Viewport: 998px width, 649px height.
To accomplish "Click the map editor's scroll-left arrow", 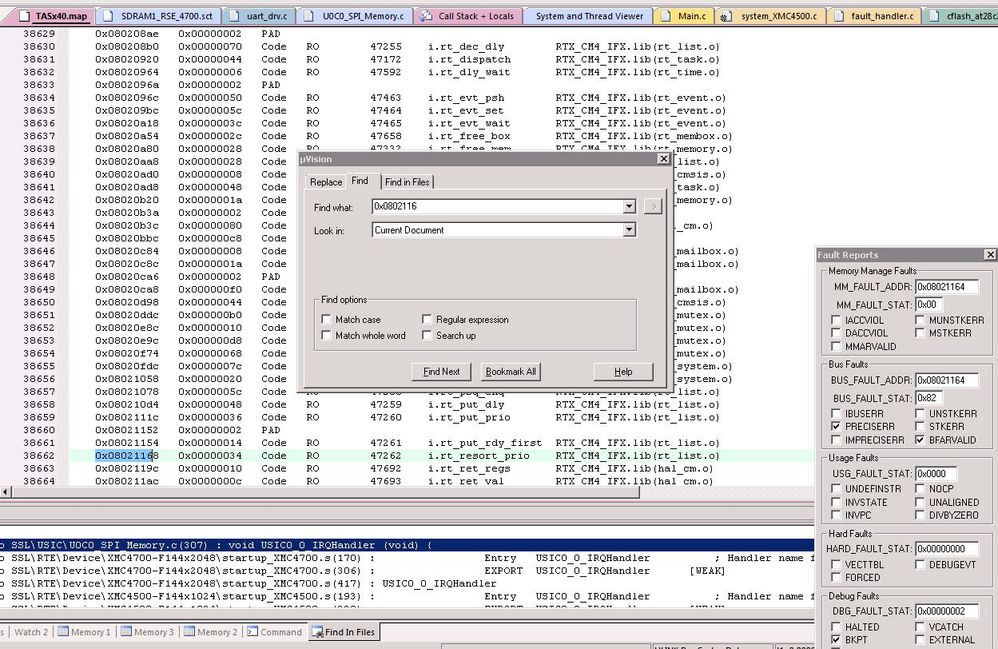I will (6, 492).
